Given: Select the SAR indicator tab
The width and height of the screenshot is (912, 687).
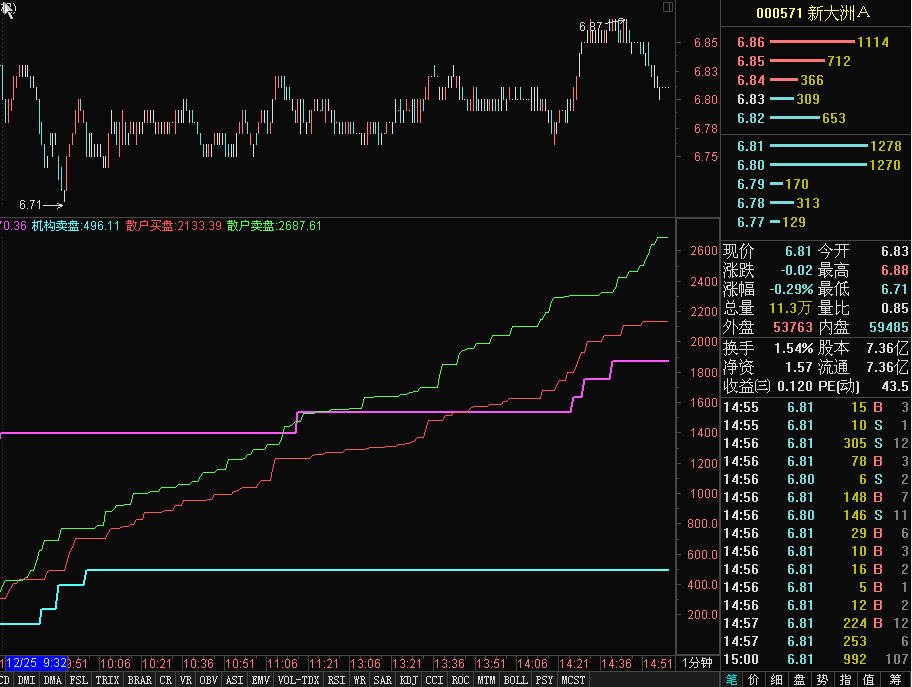Looking at the screenshot, I should click(382, 680).
